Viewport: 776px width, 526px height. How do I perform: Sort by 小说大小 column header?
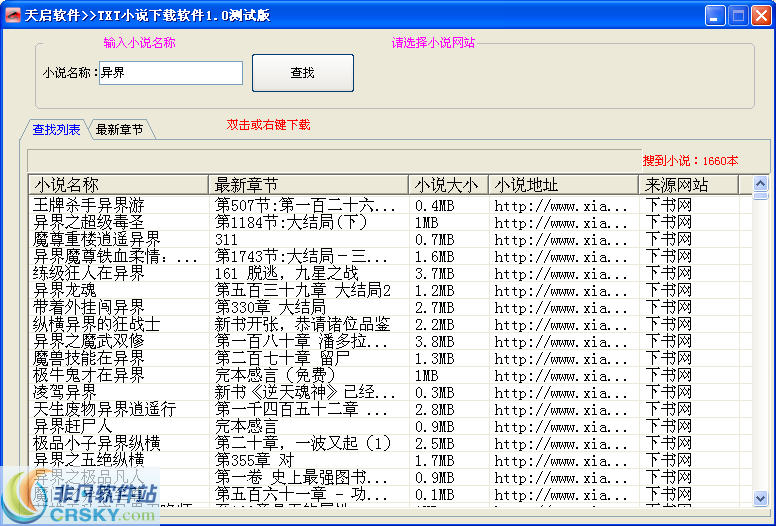(x=448, y=185)
